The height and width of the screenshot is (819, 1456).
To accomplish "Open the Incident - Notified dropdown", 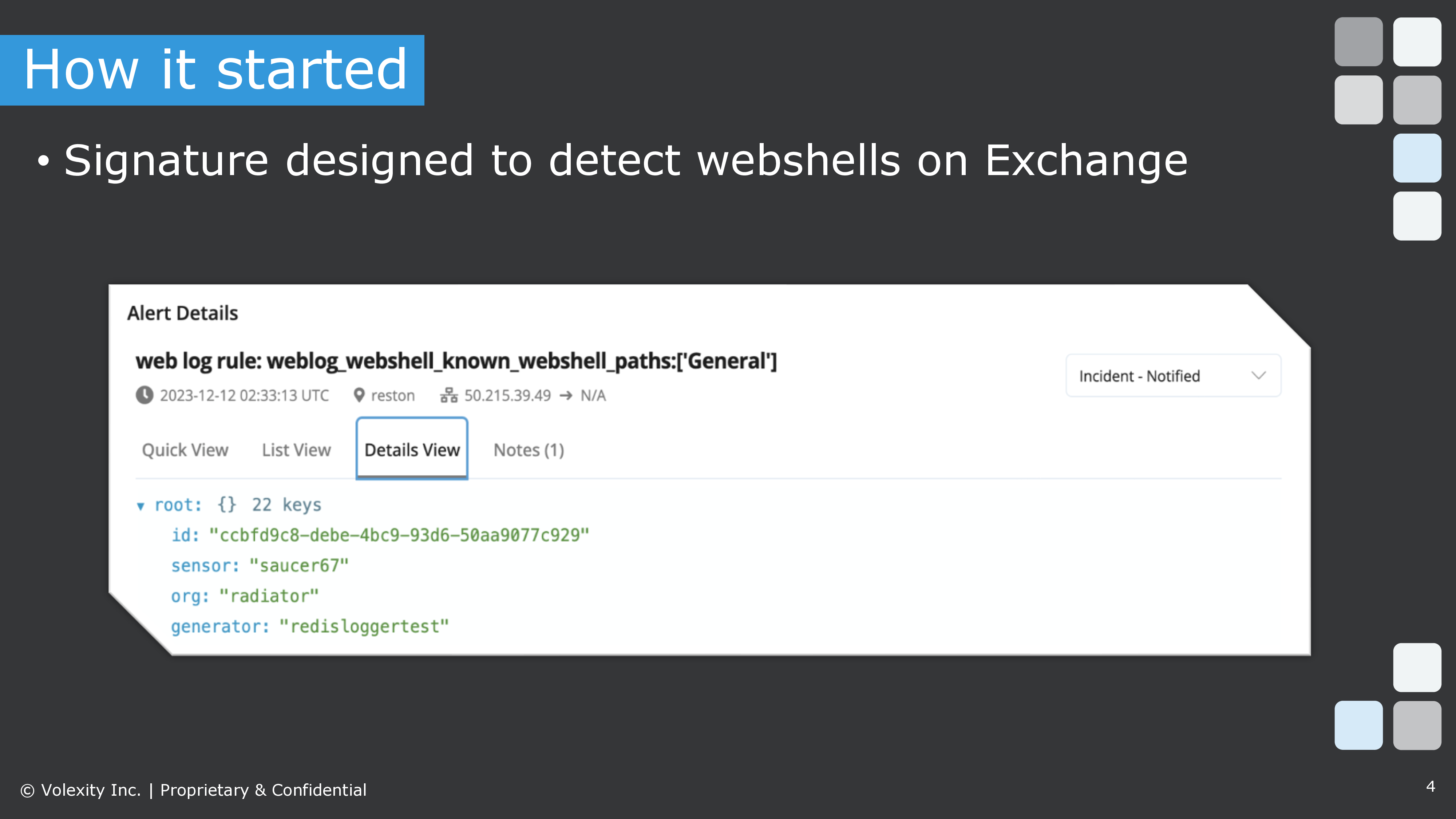I will point(1173,376).
